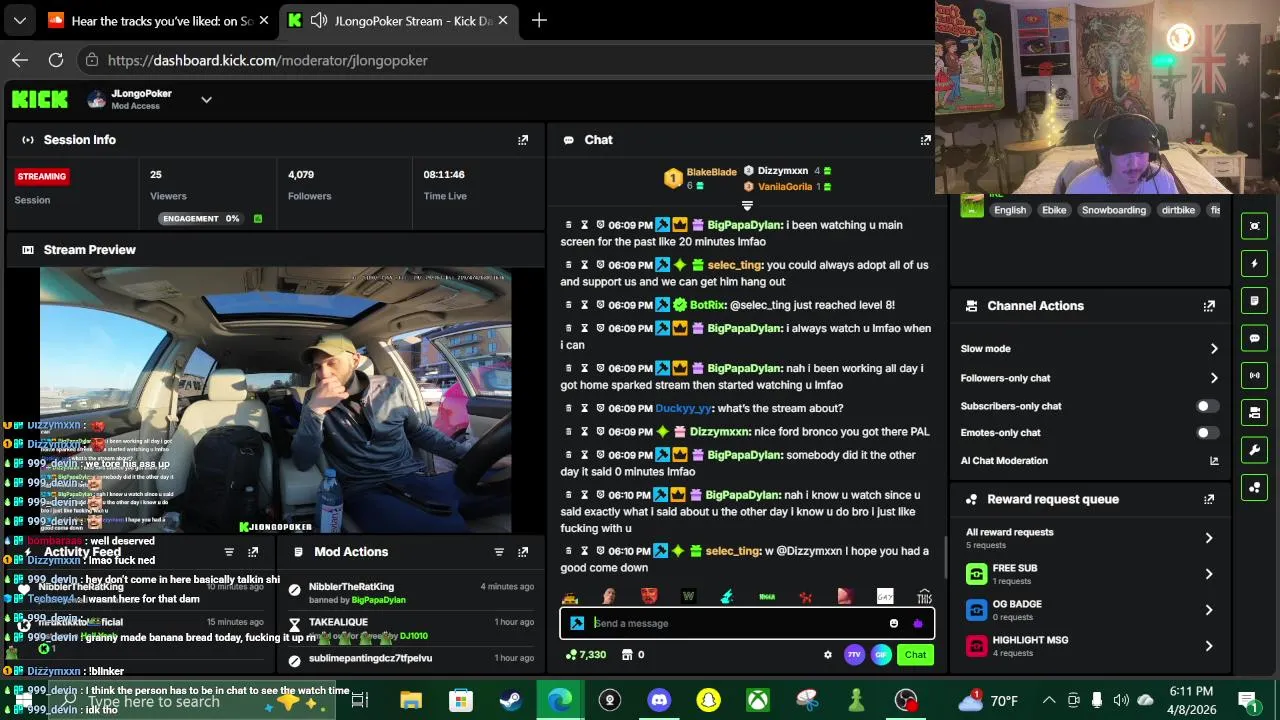Image resolution: width=1280 pixels, height=720 pixels.
Task: Click the green Chat send button
Action: click(915, 655)
